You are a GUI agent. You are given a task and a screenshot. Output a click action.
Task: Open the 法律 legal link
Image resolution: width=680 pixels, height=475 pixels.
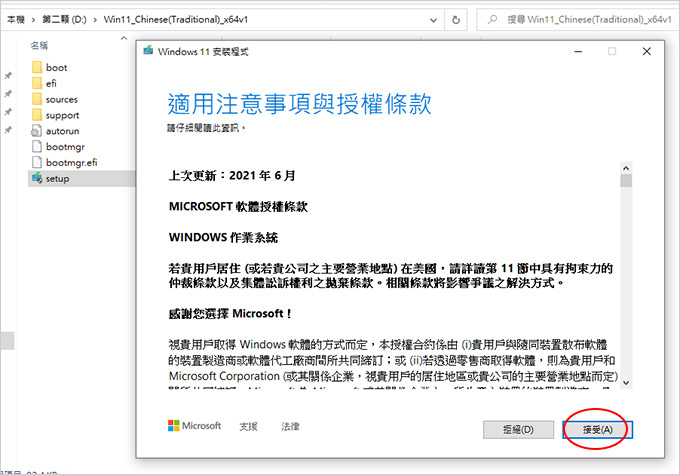click(290, 426)
